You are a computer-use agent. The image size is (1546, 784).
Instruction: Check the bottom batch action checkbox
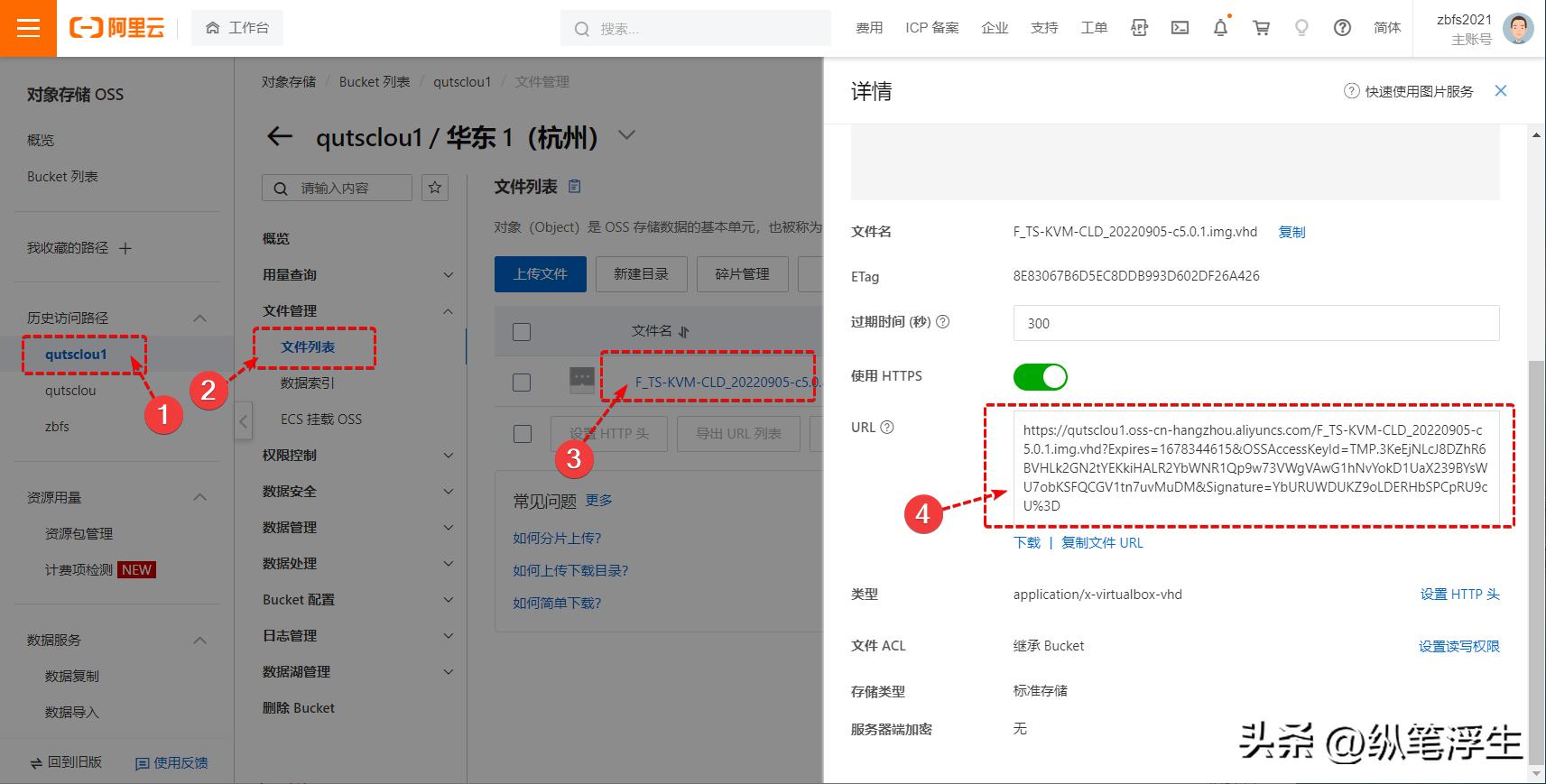pyautogui.click(x=522, y=433)
